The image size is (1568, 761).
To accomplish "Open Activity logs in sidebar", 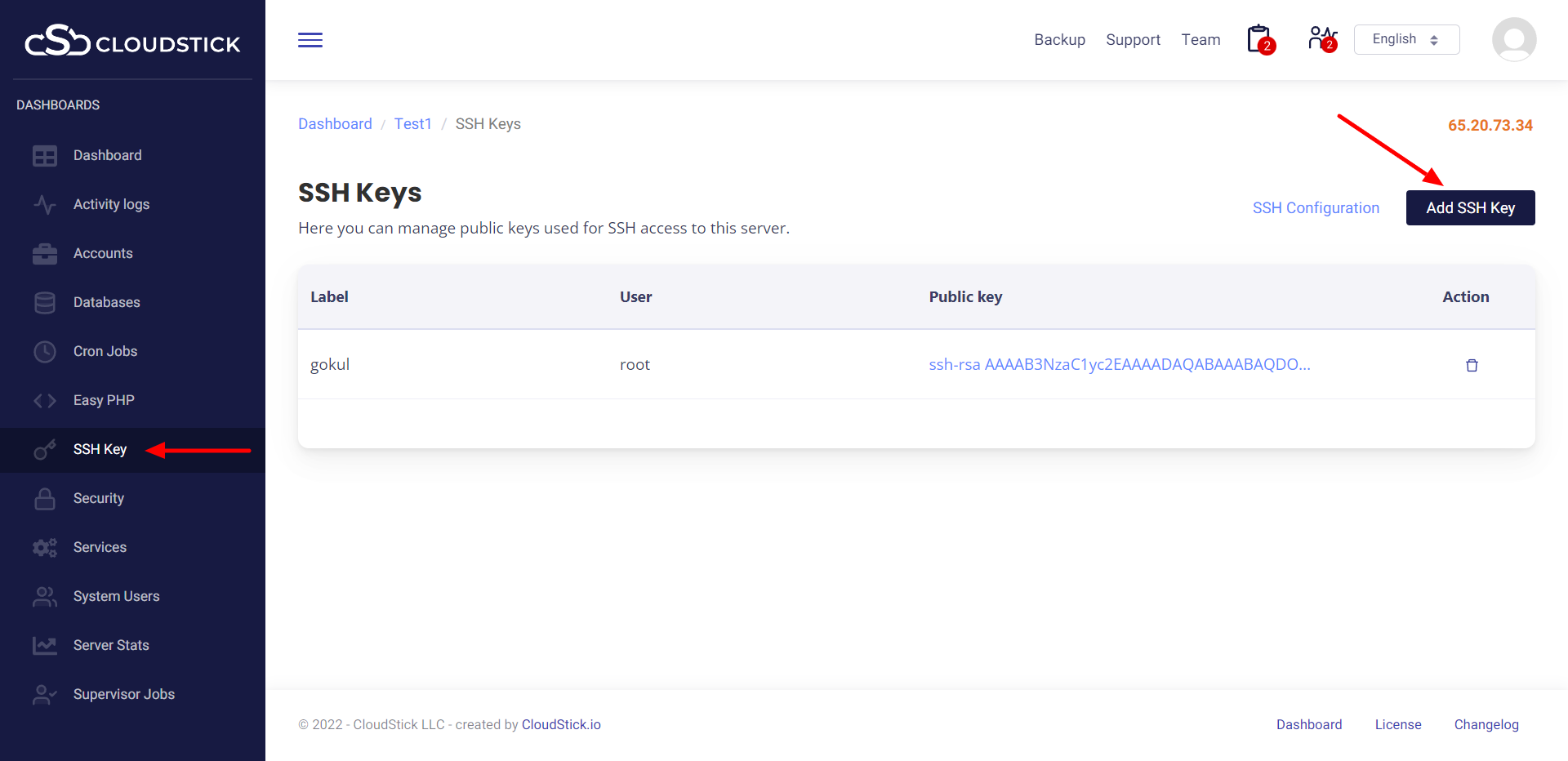I will pyautogui.click(x=111, y=204).
